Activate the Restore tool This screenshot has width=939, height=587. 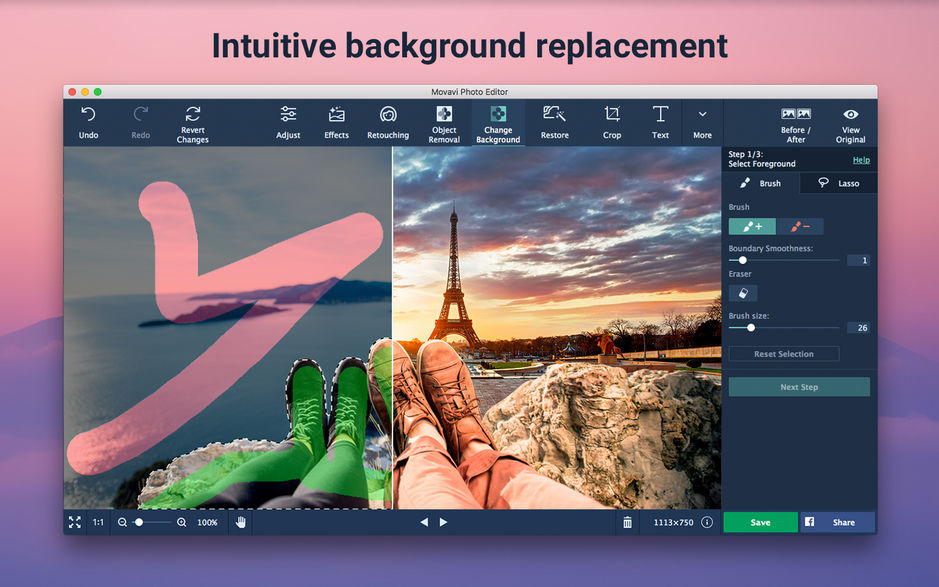pyautogui.click(x=554, y=122)
